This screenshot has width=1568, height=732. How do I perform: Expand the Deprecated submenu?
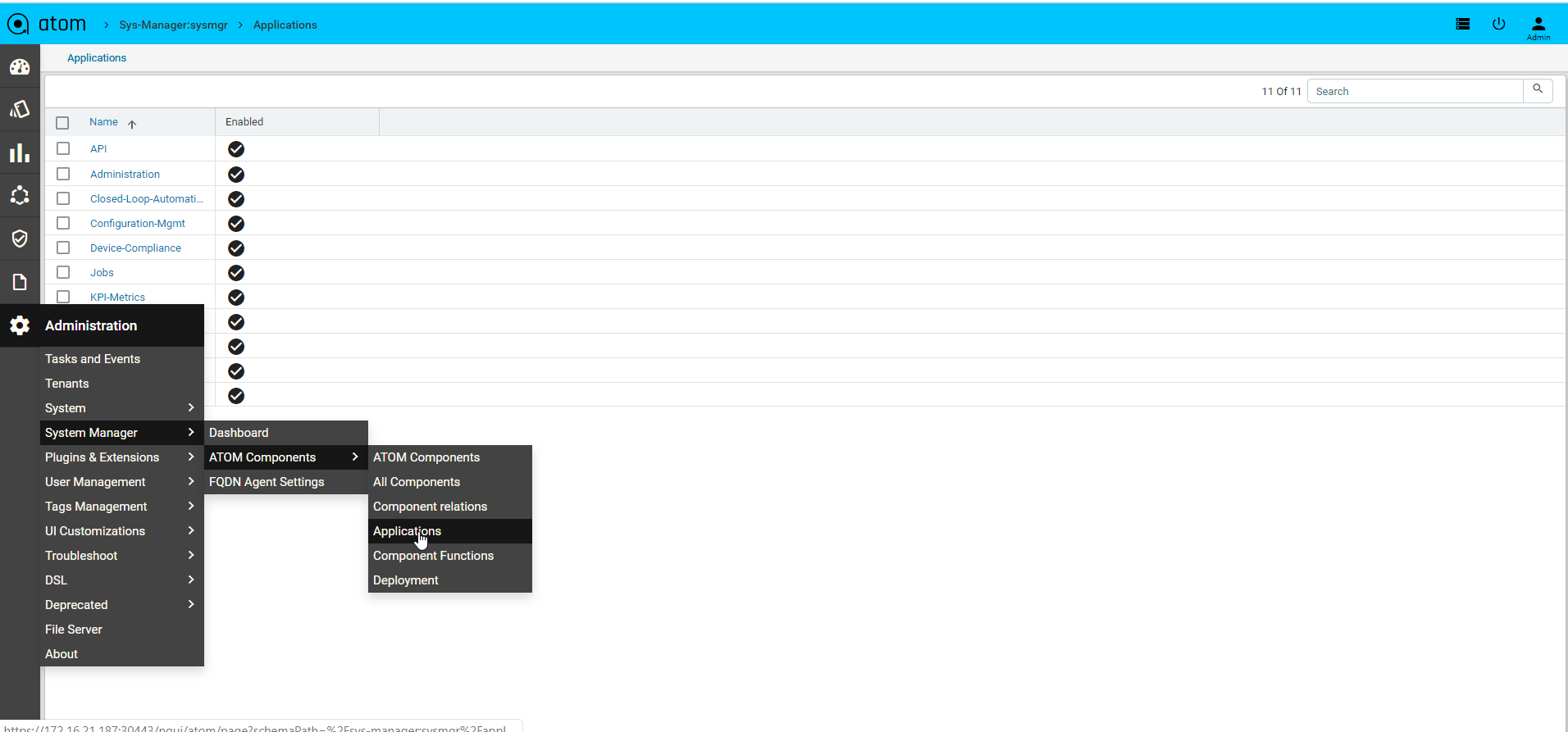coord(121,605)
